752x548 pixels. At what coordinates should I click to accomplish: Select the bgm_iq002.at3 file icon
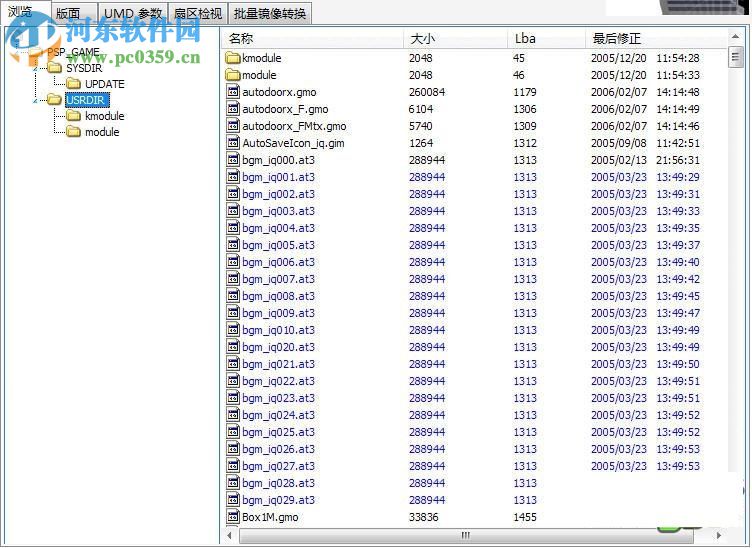pos(233,194)
